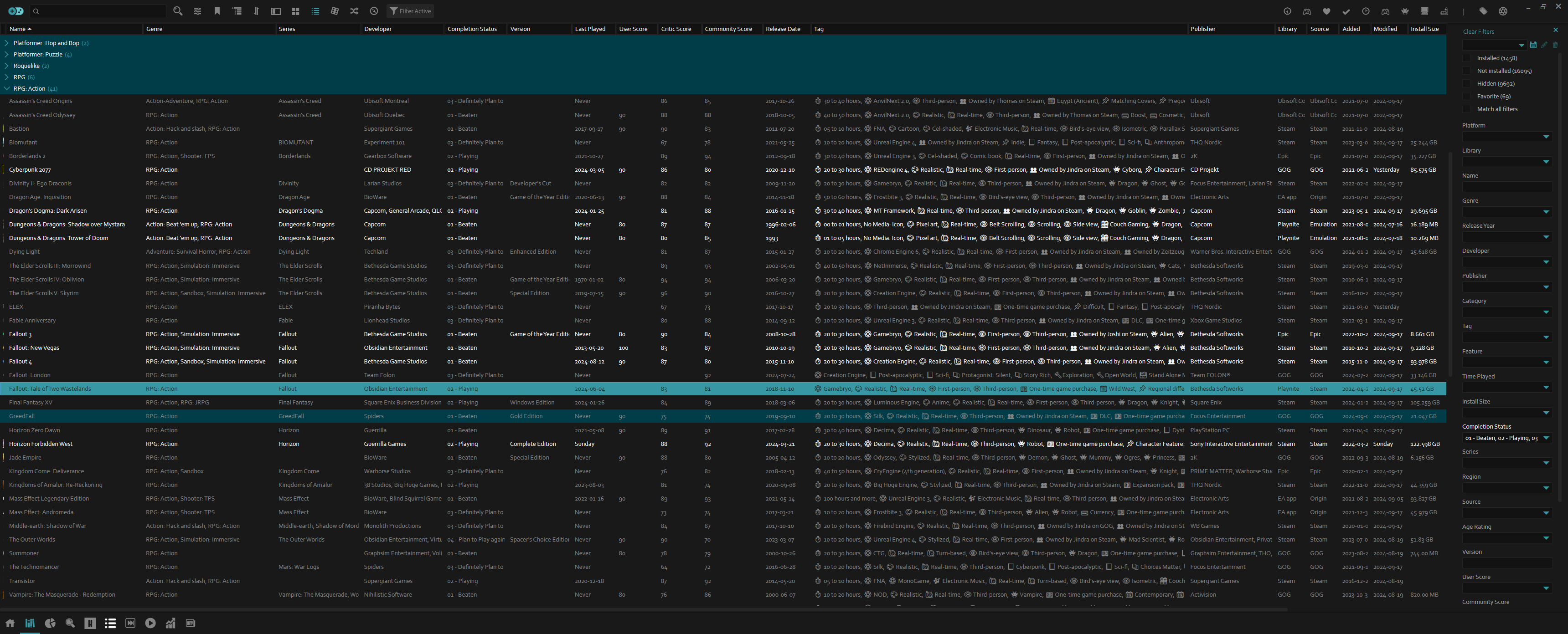The width and height of the screenshot is (1568, 634).
Task: Click the space invader icon in the toolbar
Action: pyautogui.click(x=1405, y=11)
